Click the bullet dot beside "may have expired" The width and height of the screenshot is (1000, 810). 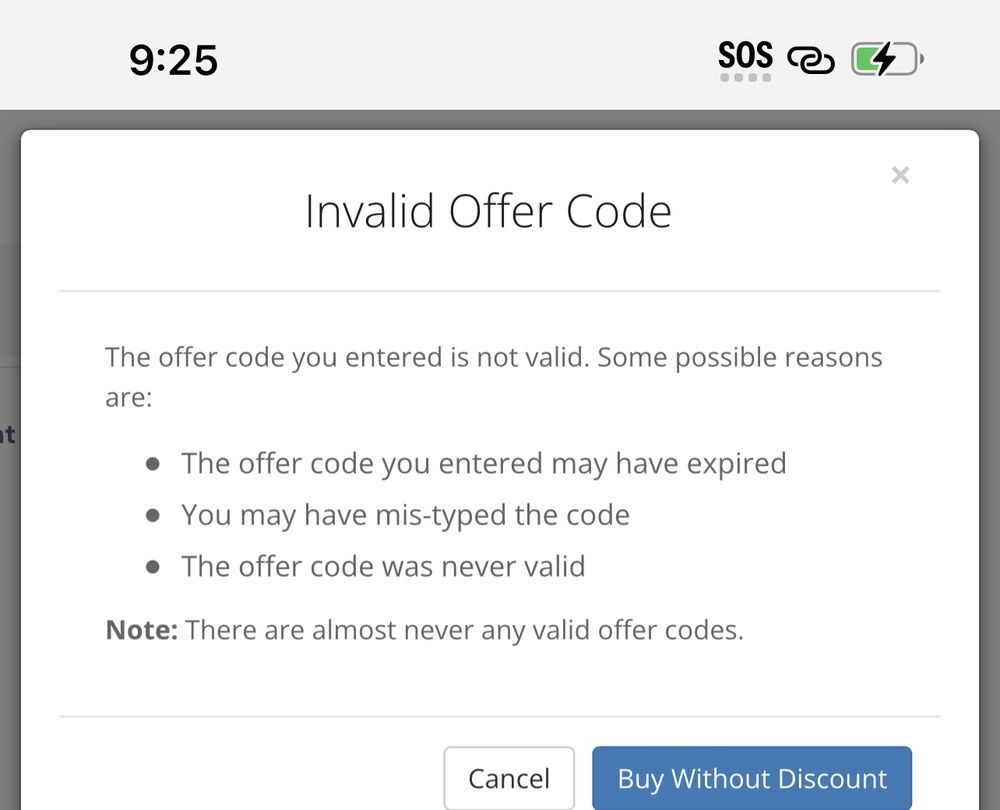153,464
